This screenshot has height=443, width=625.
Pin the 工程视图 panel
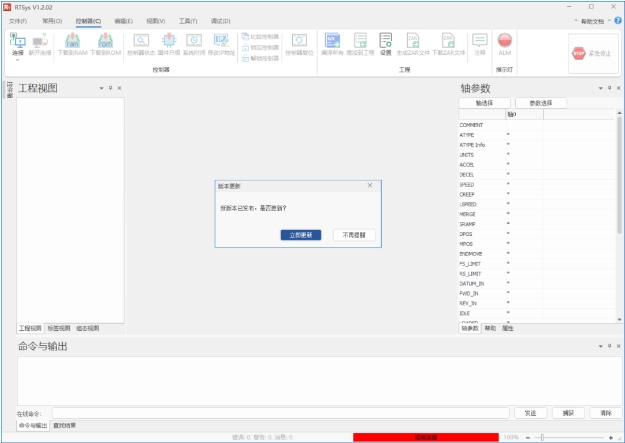tap(110, 88)
